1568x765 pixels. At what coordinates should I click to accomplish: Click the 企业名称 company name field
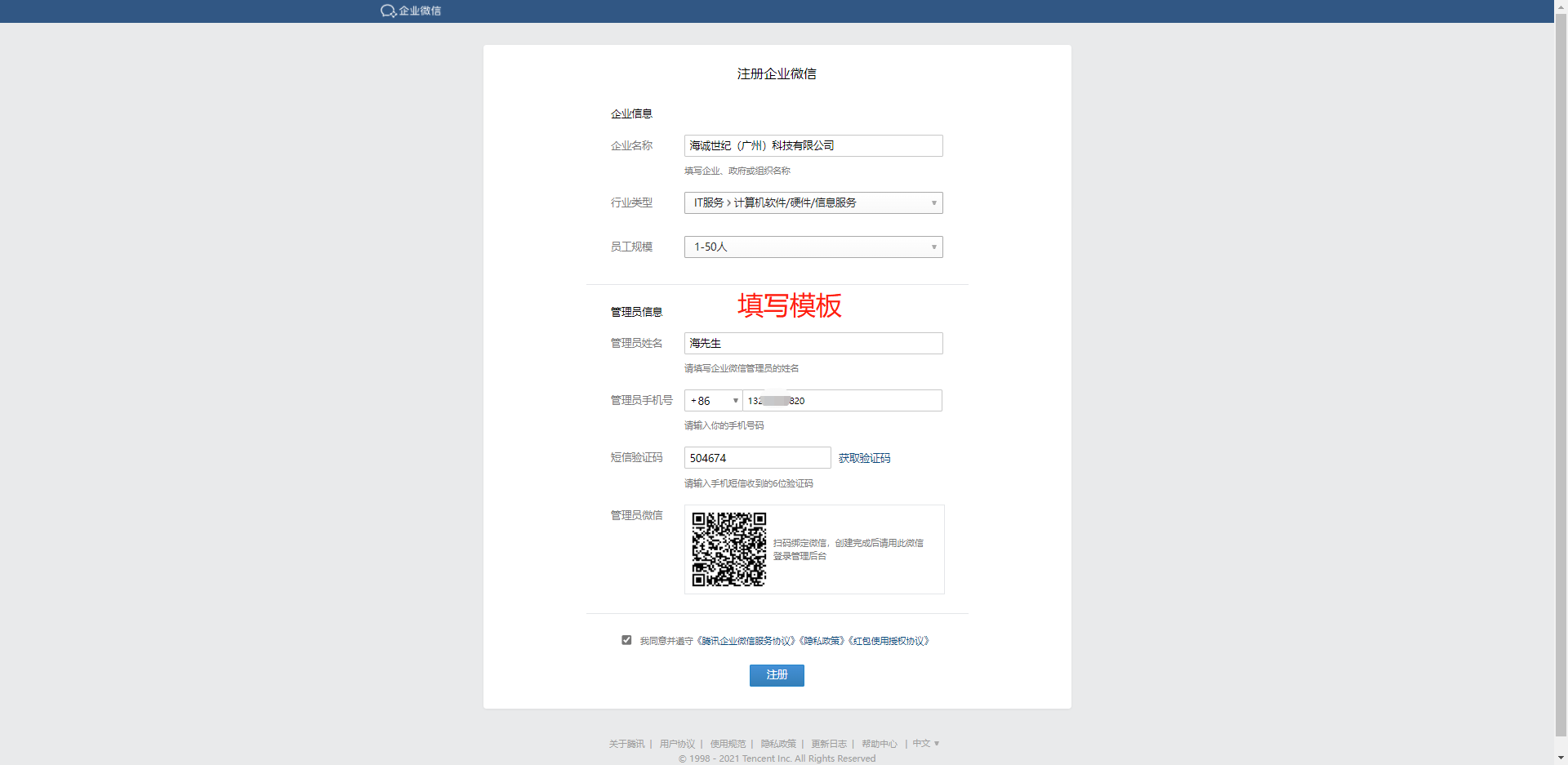(x=813, y=145)
